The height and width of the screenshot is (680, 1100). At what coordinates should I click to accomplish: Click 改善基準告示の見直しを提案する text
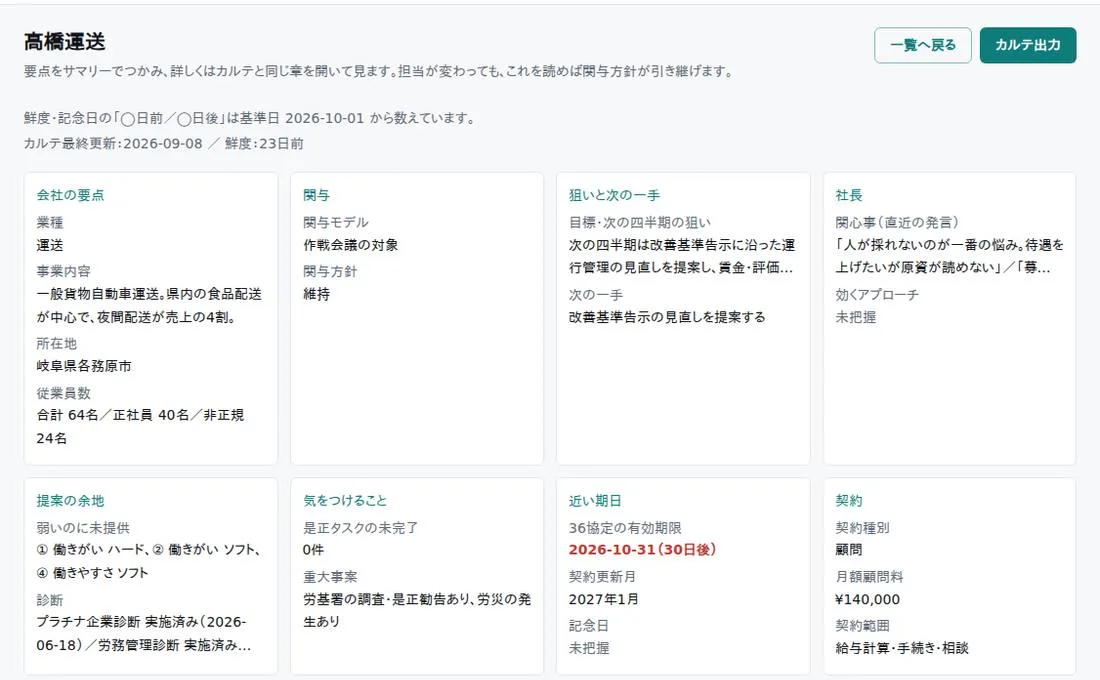pos(667,317)
